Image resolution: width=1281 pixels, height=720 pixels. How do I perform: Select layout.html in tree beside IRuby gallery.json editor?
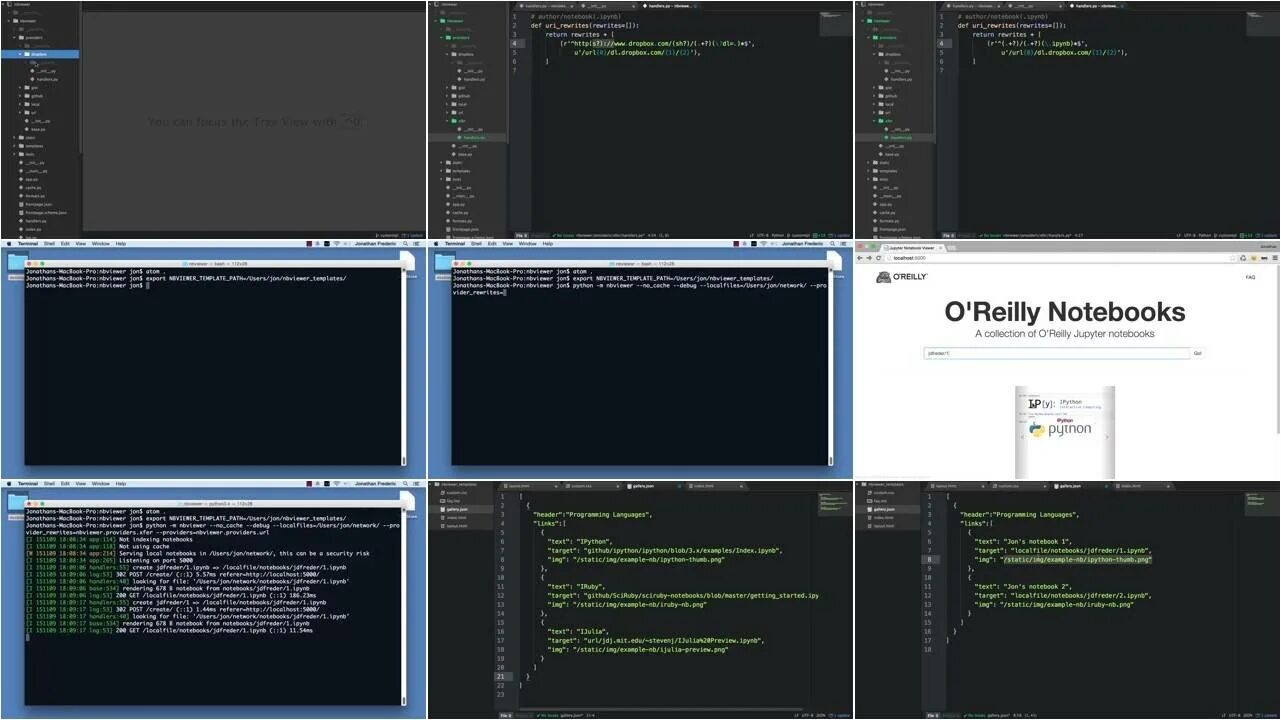[456, 525]
